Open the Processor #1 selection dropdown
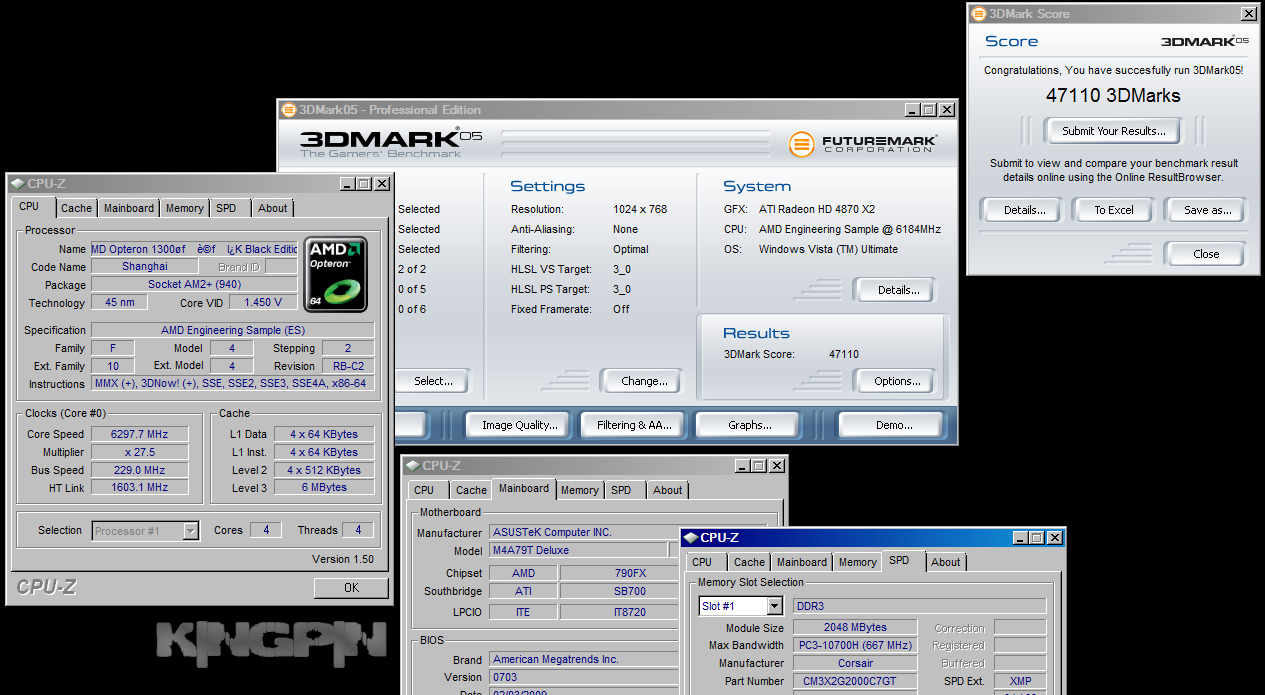Image resolution: width=1265 pixels, height=695 pixels. click(190, 531)
